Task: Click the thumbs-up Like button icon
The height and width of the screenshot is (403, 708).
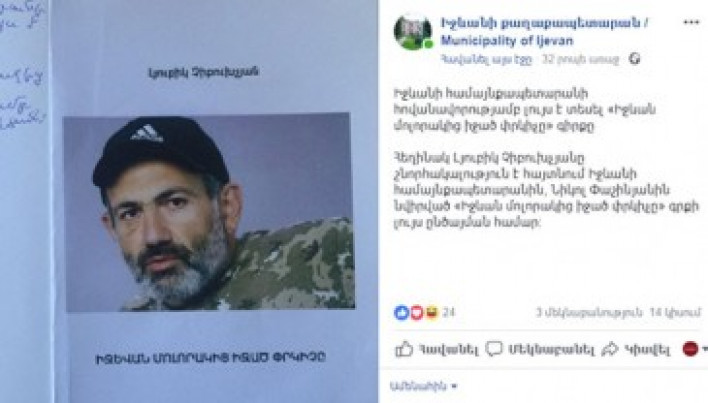Action: coord(404,349)
